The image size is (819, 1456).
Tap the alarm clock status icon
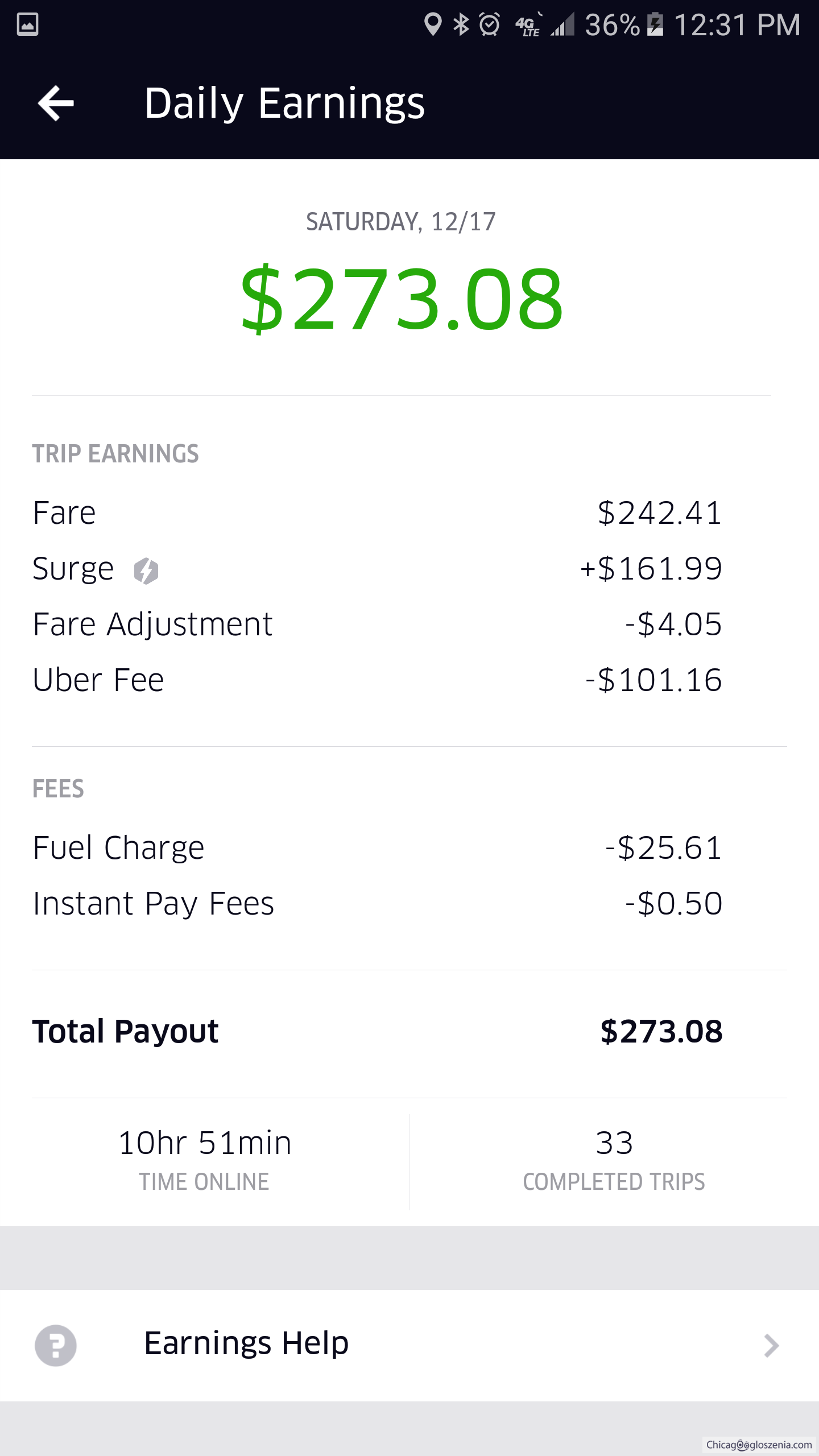coord(489,24)
